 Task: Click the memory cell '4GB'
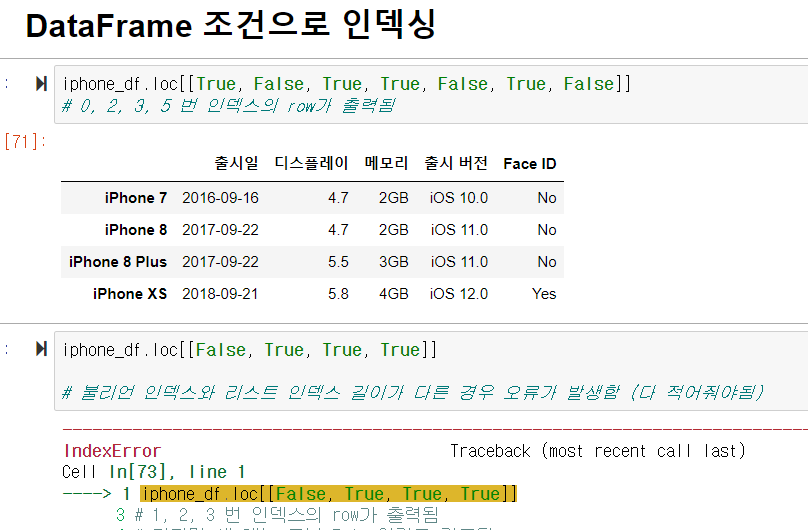point(394,294)
